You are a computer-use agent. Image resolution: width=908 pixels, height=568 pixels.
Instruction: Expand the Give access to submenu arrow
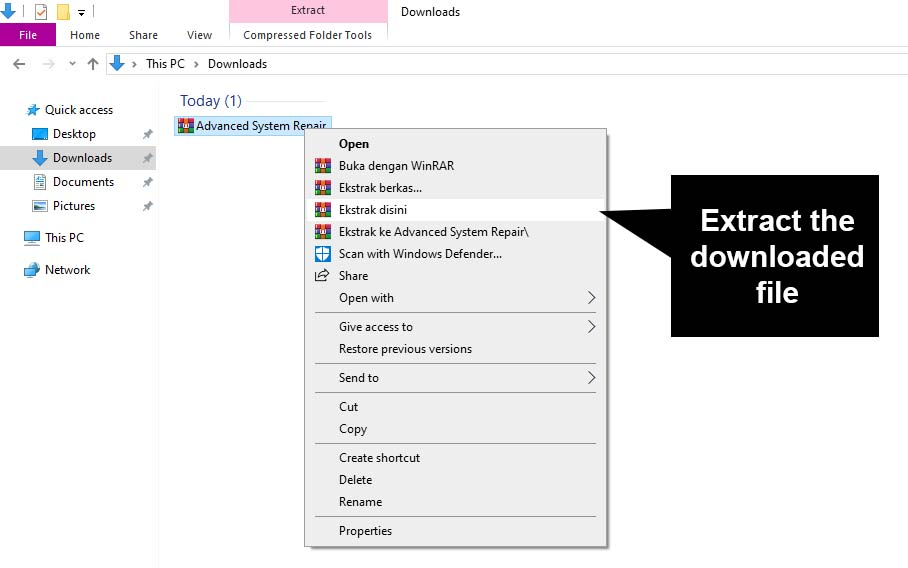tap(591, 327)
